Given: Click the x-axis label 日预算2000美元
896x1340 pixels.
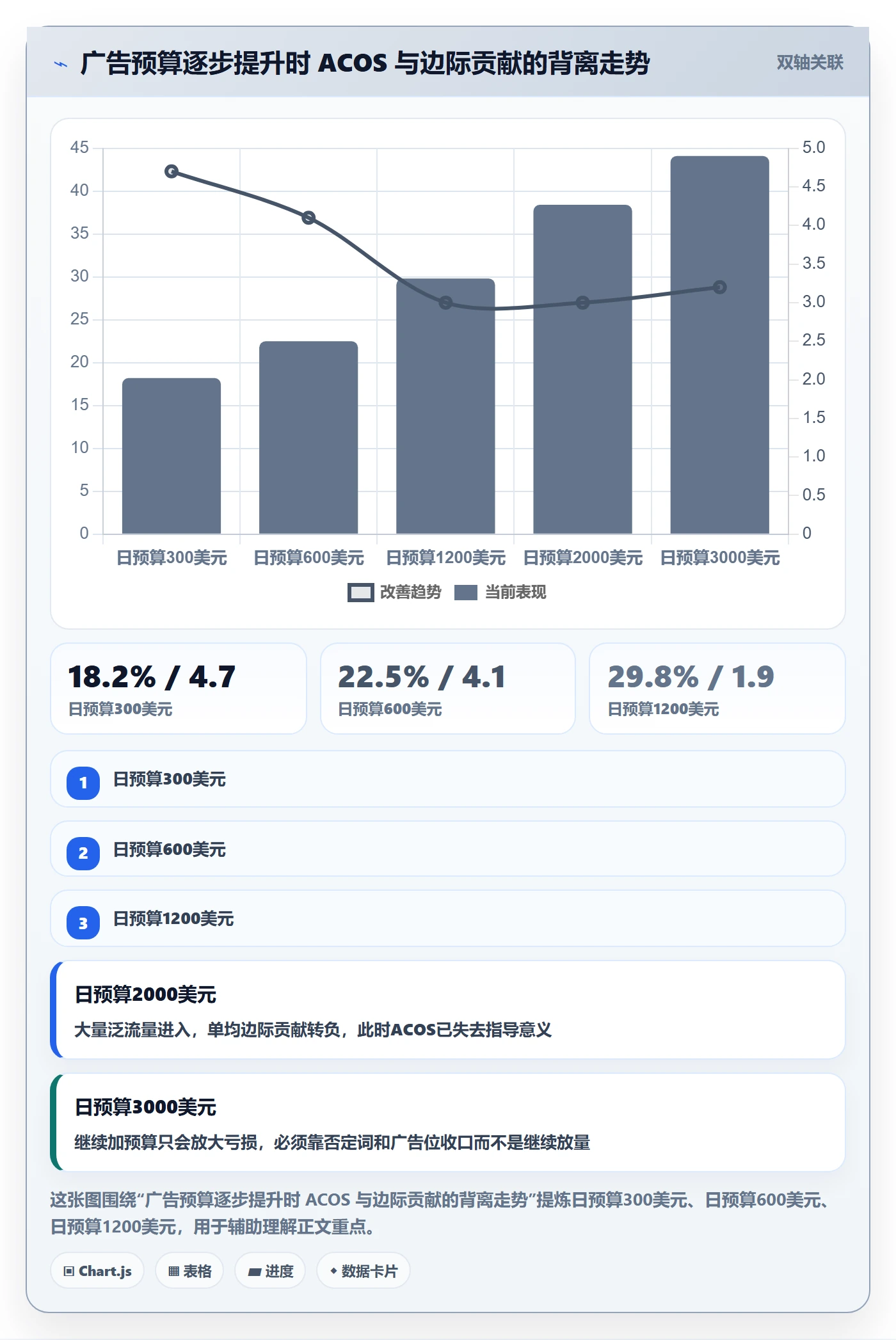Looking at the screenshot, I should (582, 558).
